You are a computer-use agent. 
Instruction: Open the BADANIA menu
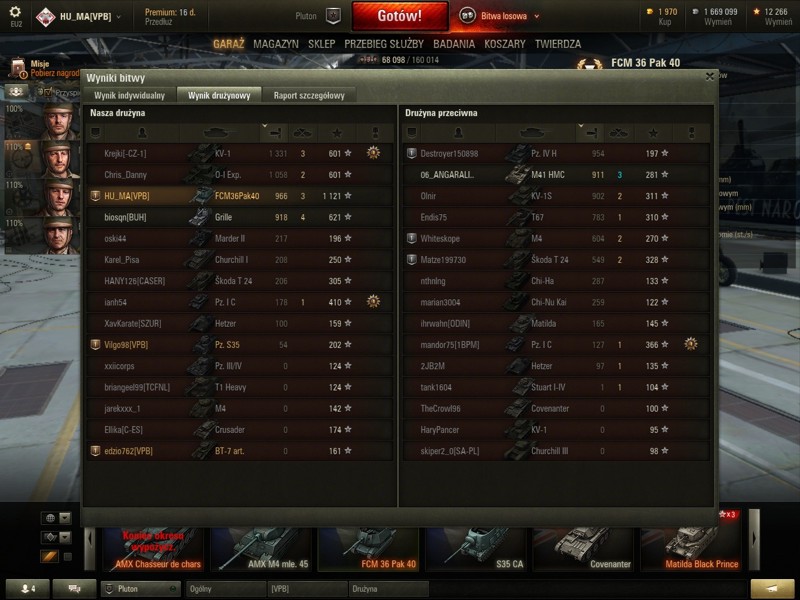click(x=454, y=44)
